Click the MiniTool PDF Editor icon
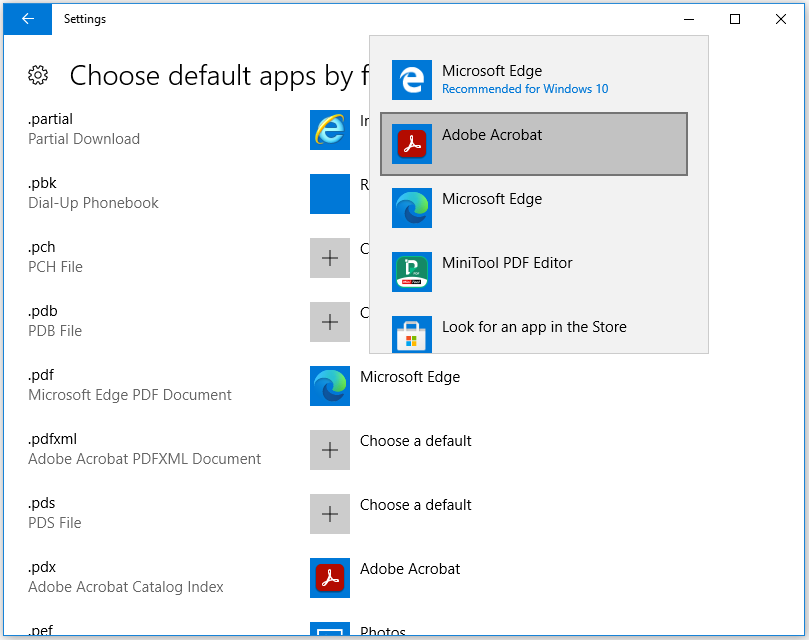Viewport: 809px width, 640px height. pyautogui.click(x=412, y=272)
